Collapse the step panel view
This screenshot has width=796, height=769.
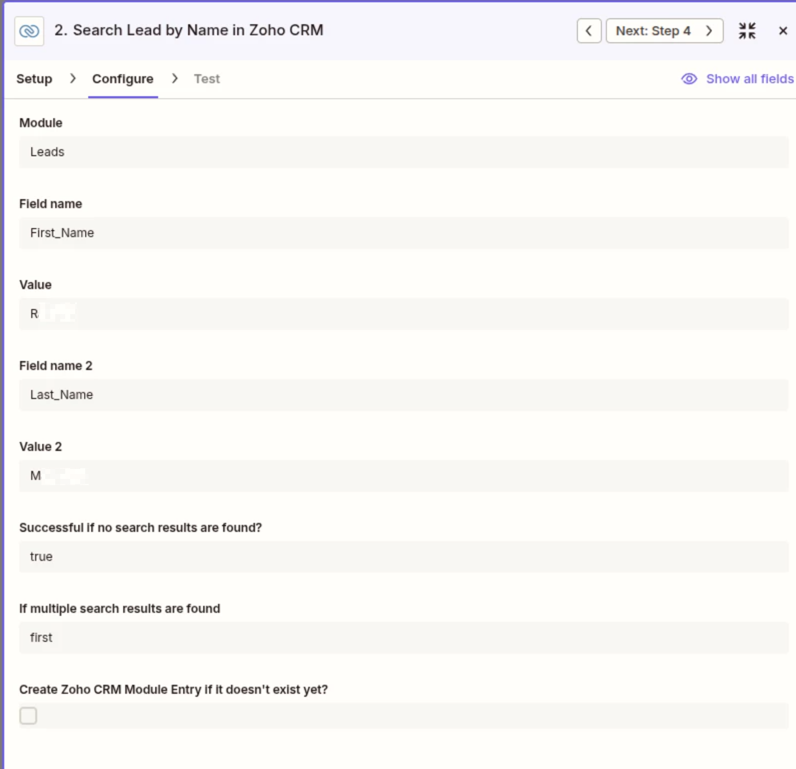coord(747,31)
